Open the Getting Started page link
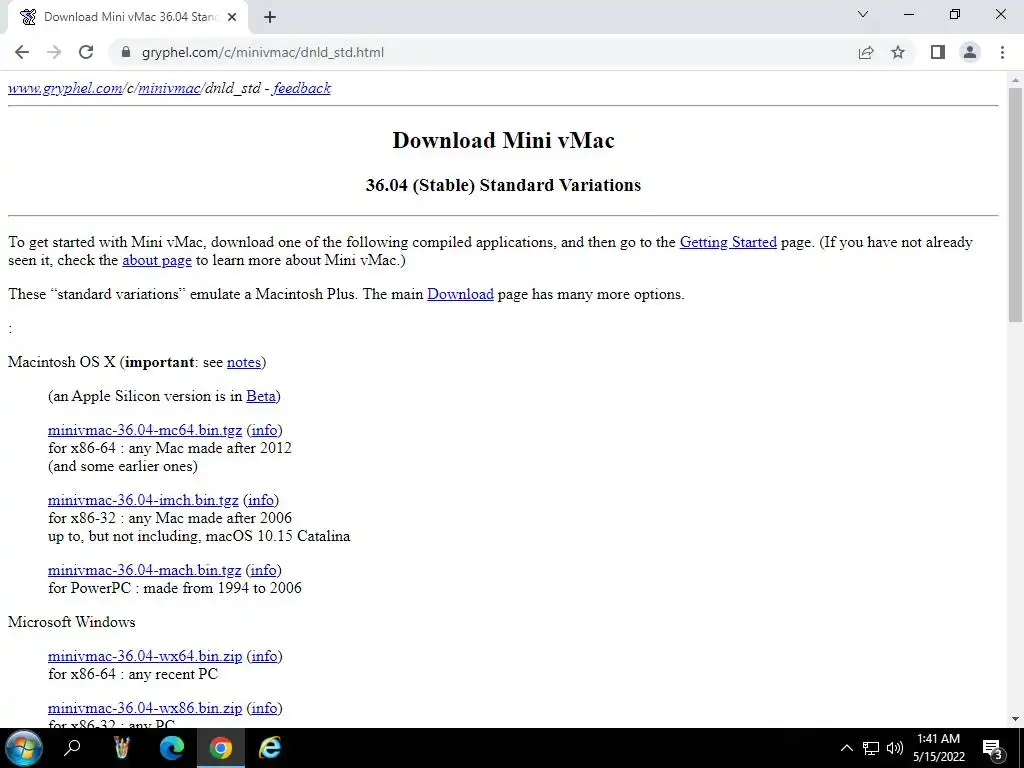This screenshot has width=1024, height=768. coord(728,242)
